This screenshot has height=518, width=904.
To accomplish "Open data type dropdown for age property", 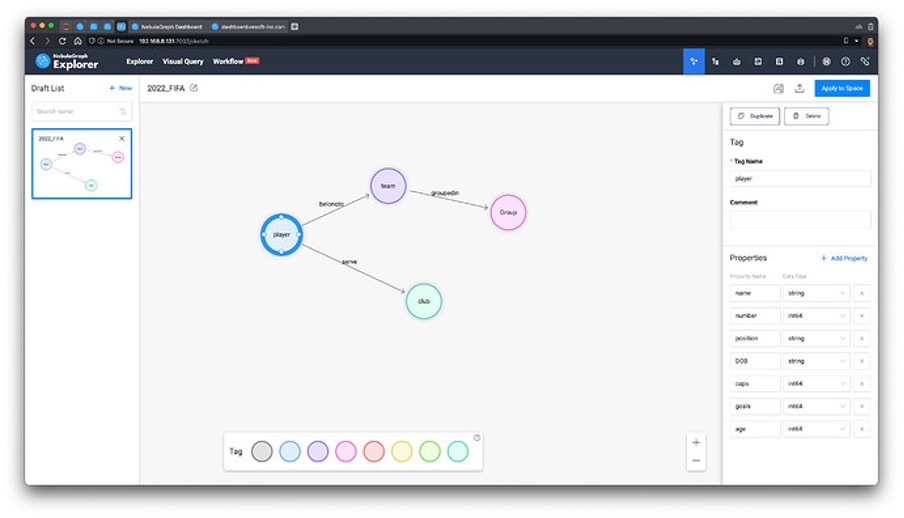I will pos(816,429).
